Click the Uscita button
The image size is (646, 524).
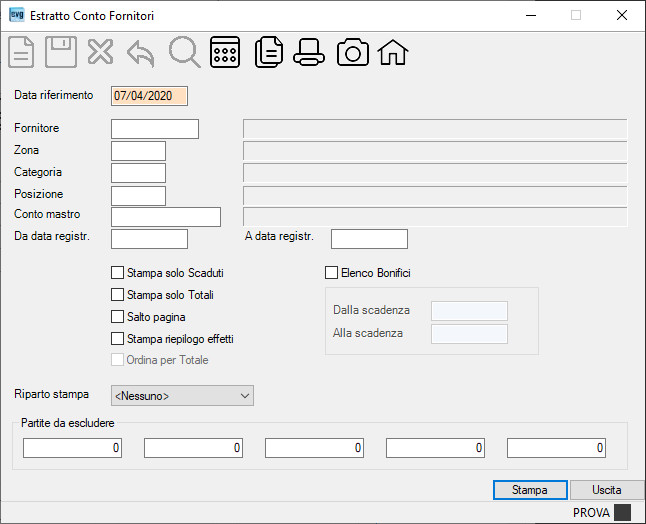point(607,490)
